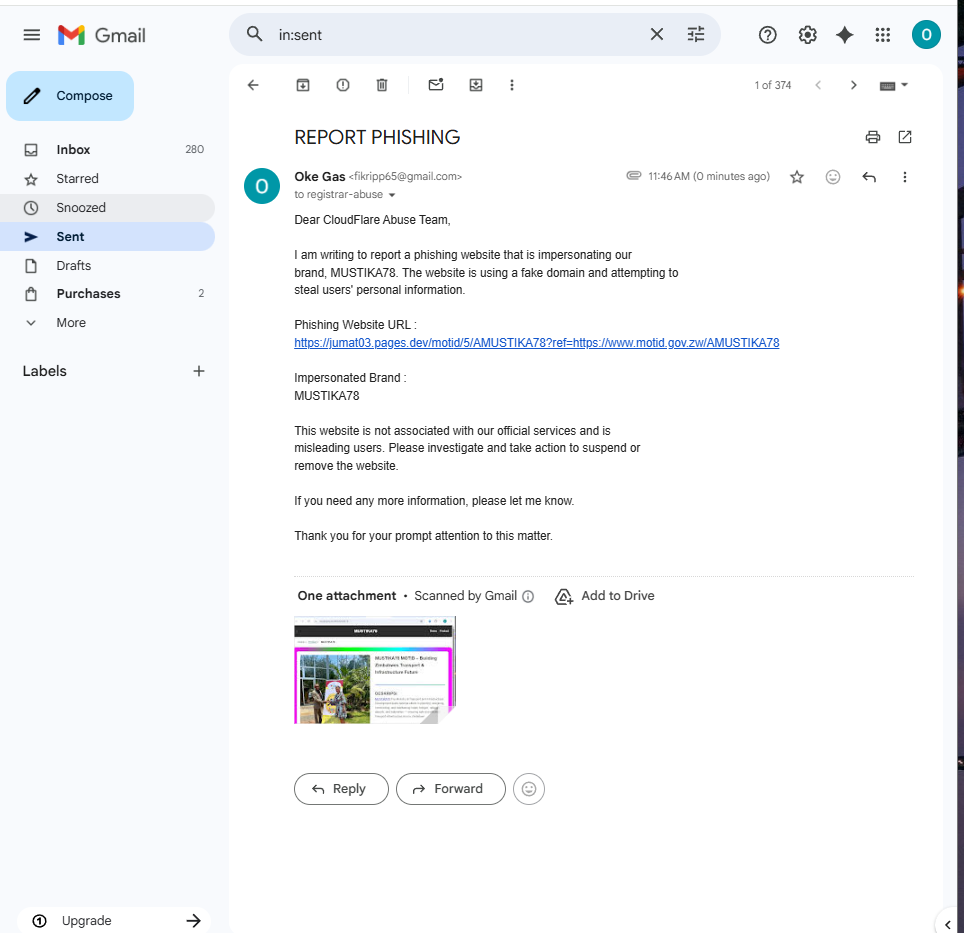The image size is (964, 933).
Task: Click the attachment paperclip indicator
Action: pos(633,176)
